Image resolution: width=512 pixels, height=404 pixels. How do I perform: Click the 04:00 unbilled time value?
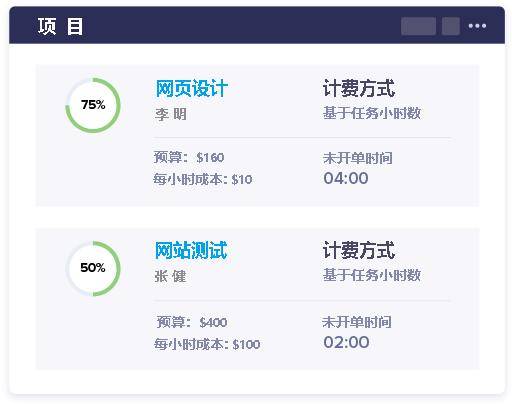tap(346, 178)
